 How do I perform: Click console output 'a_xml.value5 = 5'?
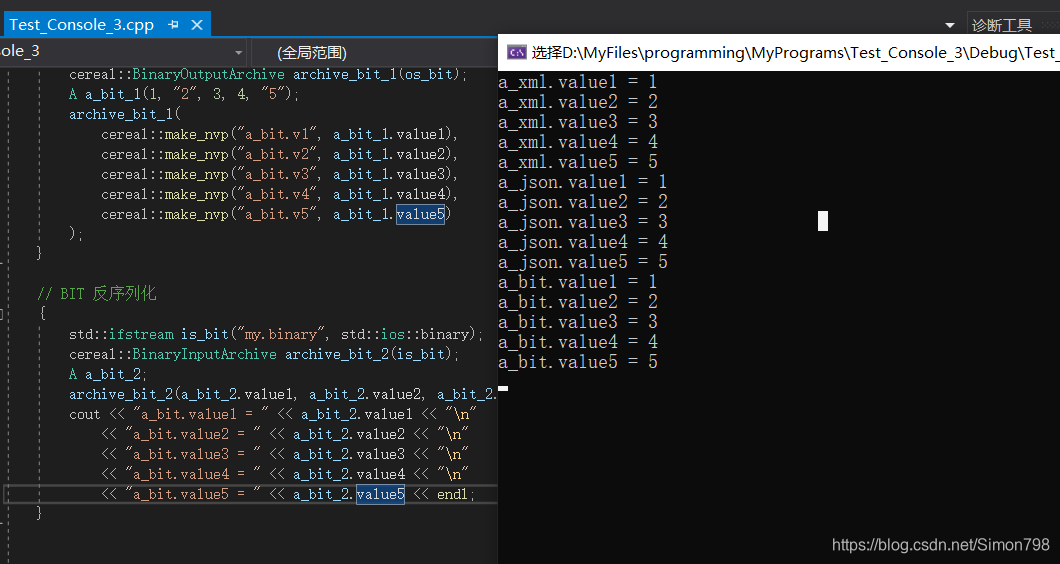(x=578, y=162)
